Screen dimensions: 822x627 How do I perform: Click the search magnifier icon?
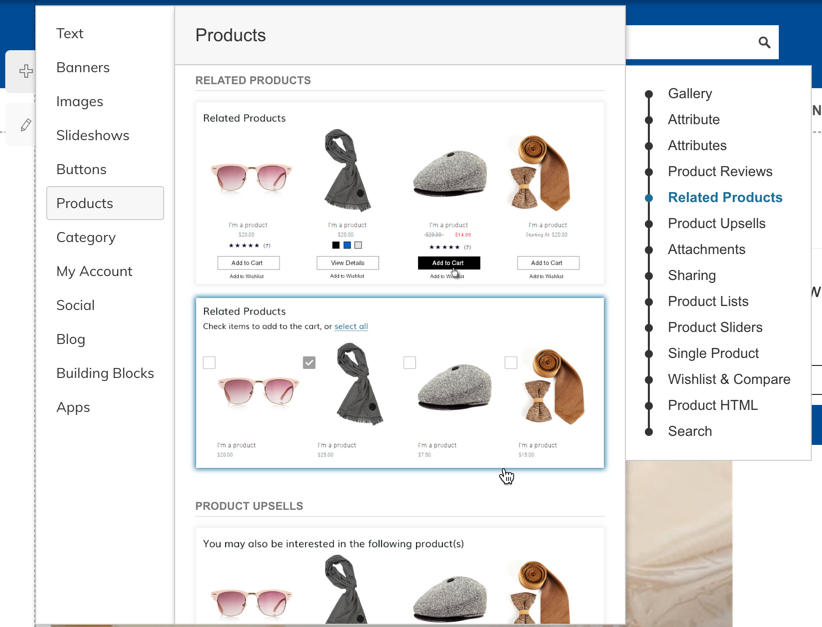pyautogui.click(x=764, y=42)
